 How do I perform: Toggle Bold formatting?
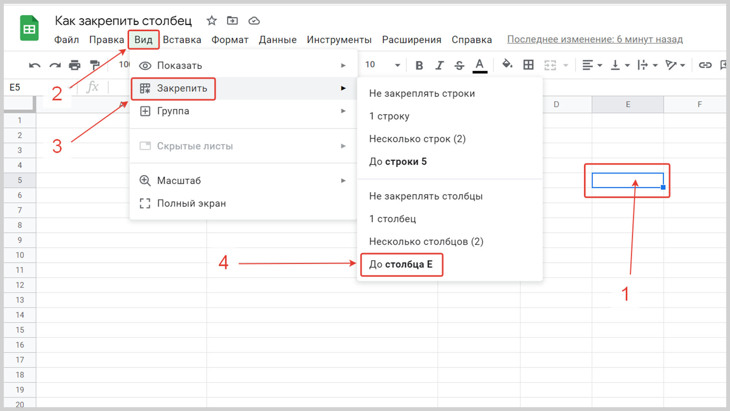tap(419, 65)
